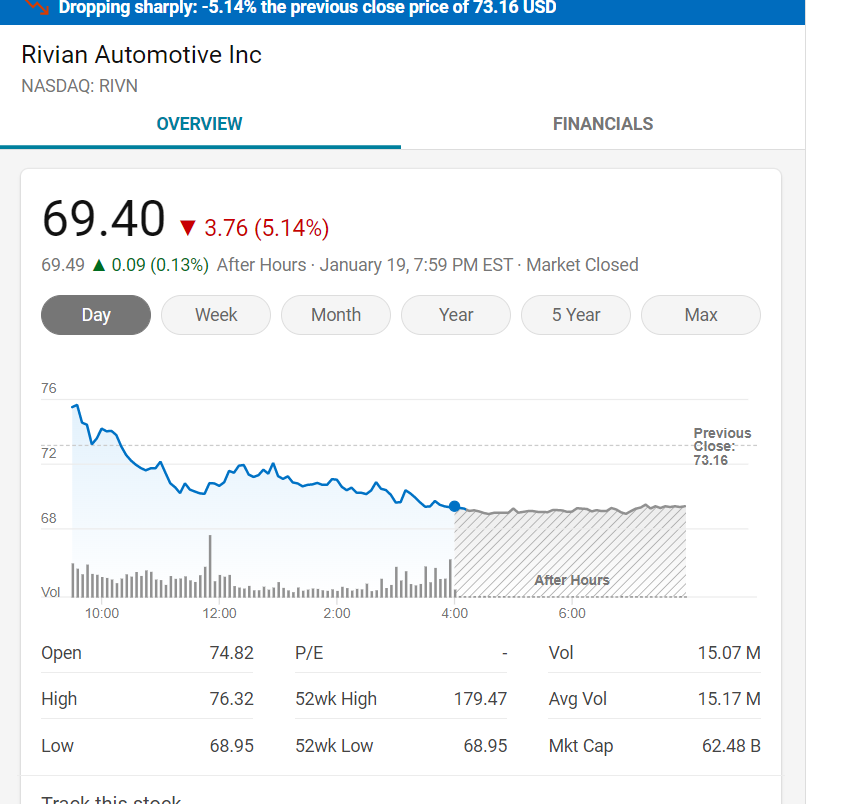Click the current price 69.40
This screenshot has height=804, width=845.
103,220
